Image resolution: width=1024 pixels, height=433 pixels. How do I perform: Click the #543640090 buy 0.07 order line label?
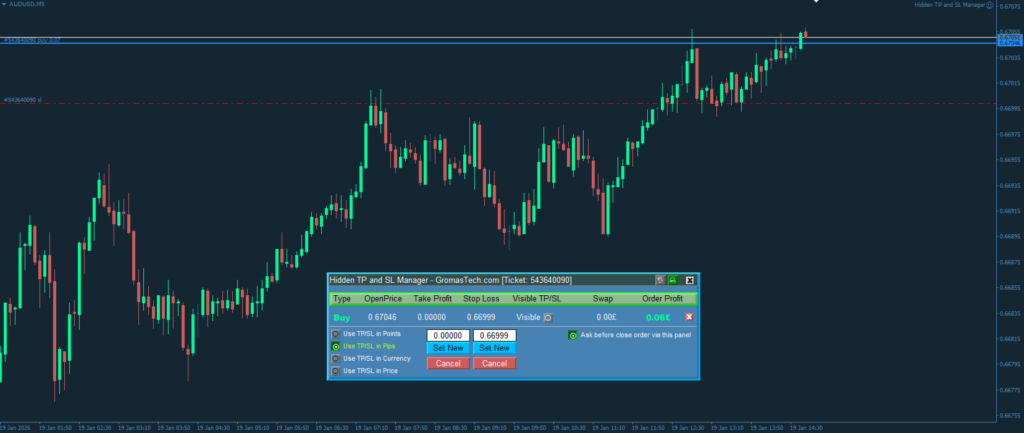tap(32, 40)
